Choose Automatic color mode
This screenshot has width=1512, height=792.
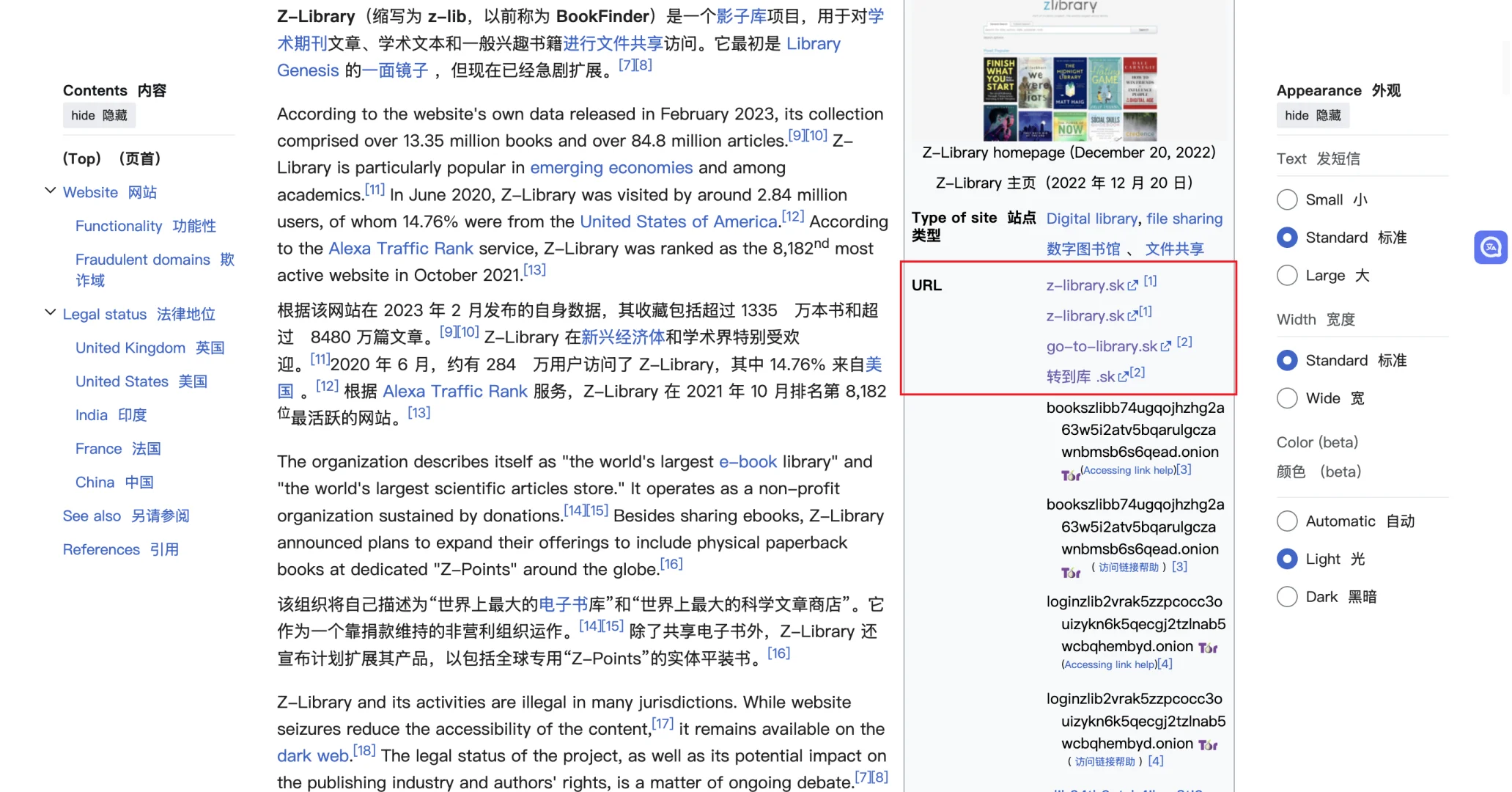pos(1287,521)
